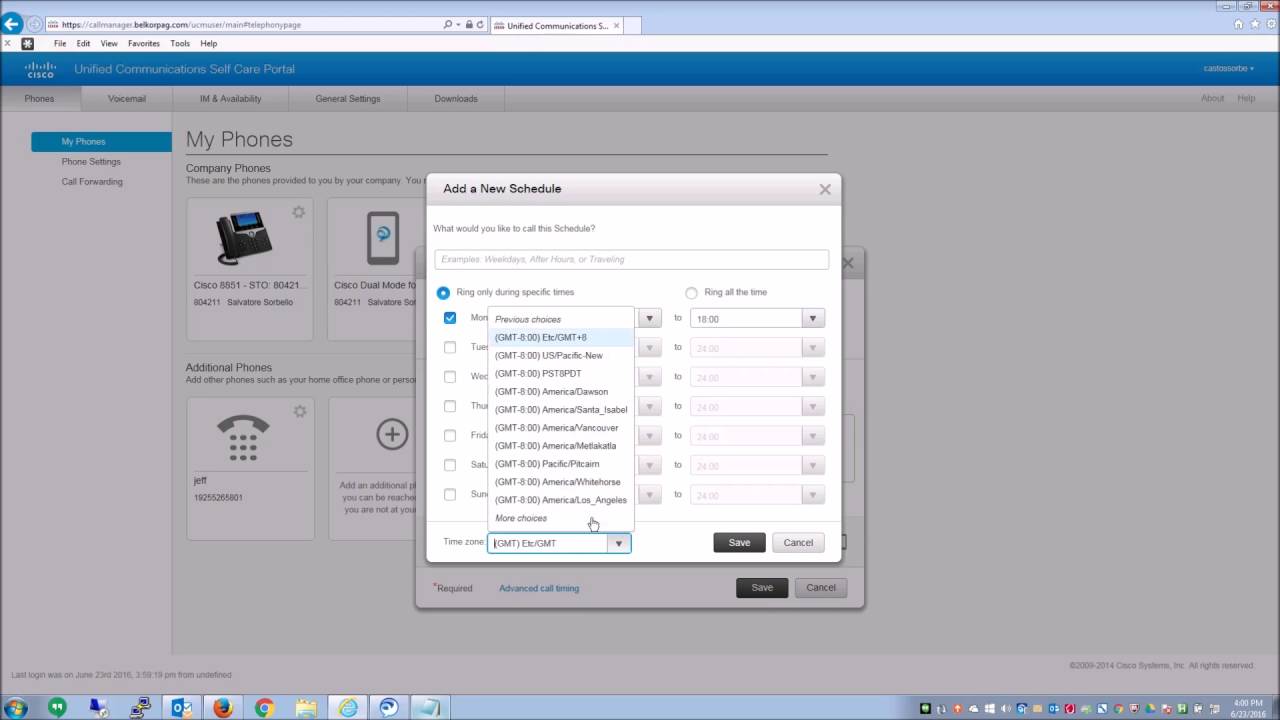Switch to the Downloads tab
Viewport: 1280px width, 720px height.
pyautogui.click(x=456, y=99)
